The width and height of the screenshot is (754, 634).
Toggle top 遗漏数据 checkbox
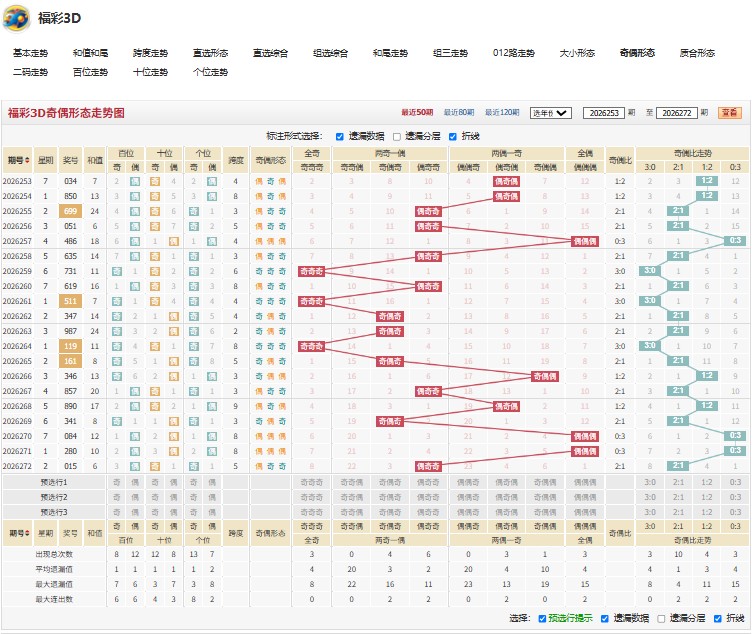(x=339, y=137)
